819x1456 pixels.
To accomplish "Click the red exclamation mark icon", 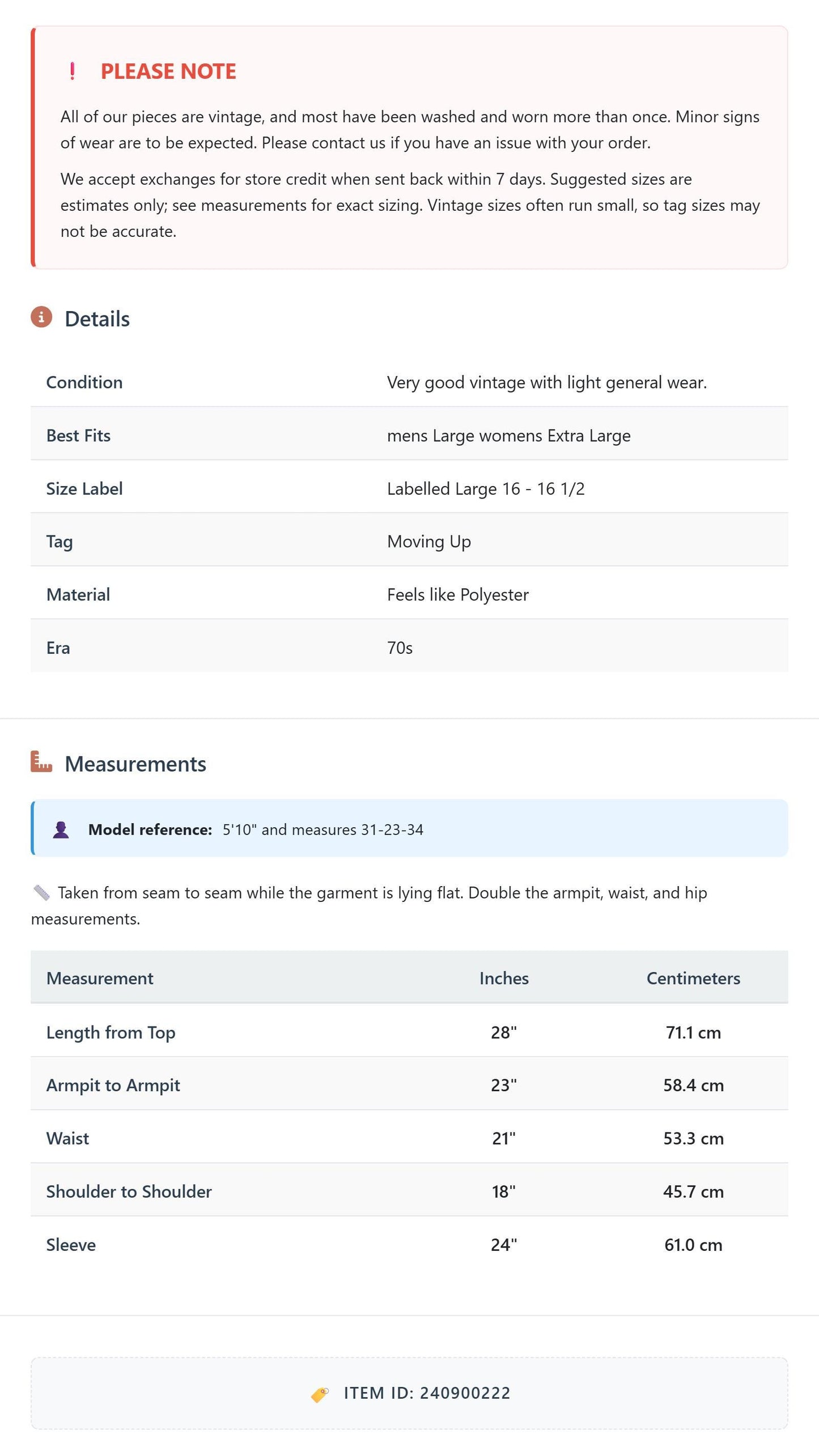I will click(72, 71).
